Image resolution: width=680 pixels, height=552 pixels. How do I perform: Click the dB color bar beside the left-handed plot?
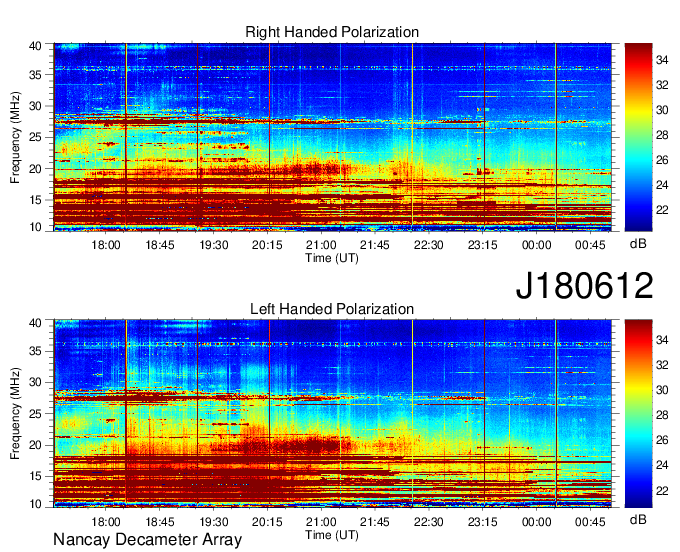638,413
